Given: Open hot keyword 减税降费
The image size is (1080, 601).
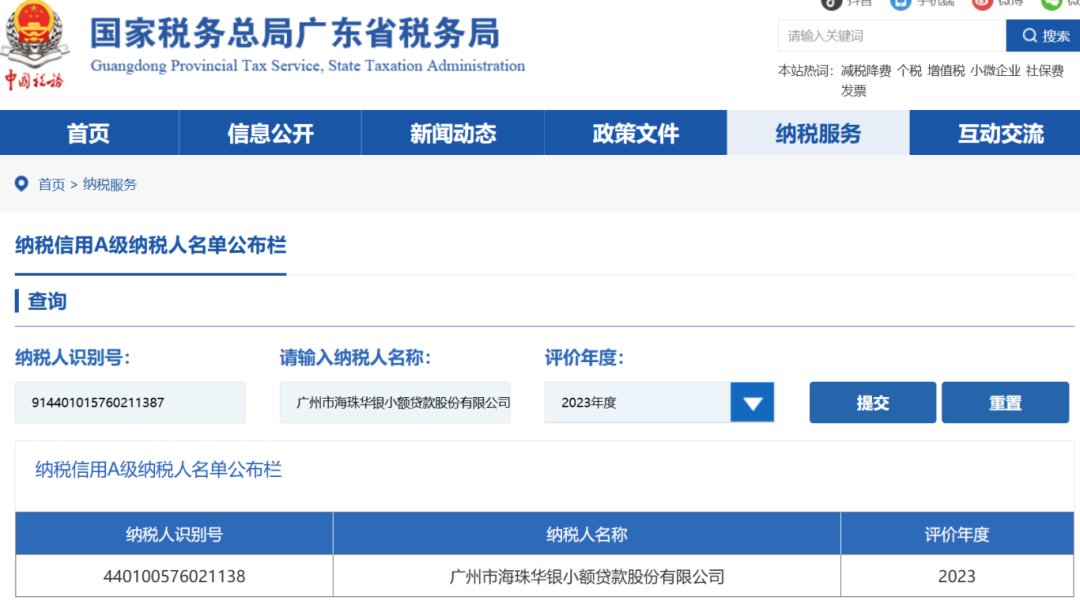Looking at the screenshot, I should click(x=866, y=71).
